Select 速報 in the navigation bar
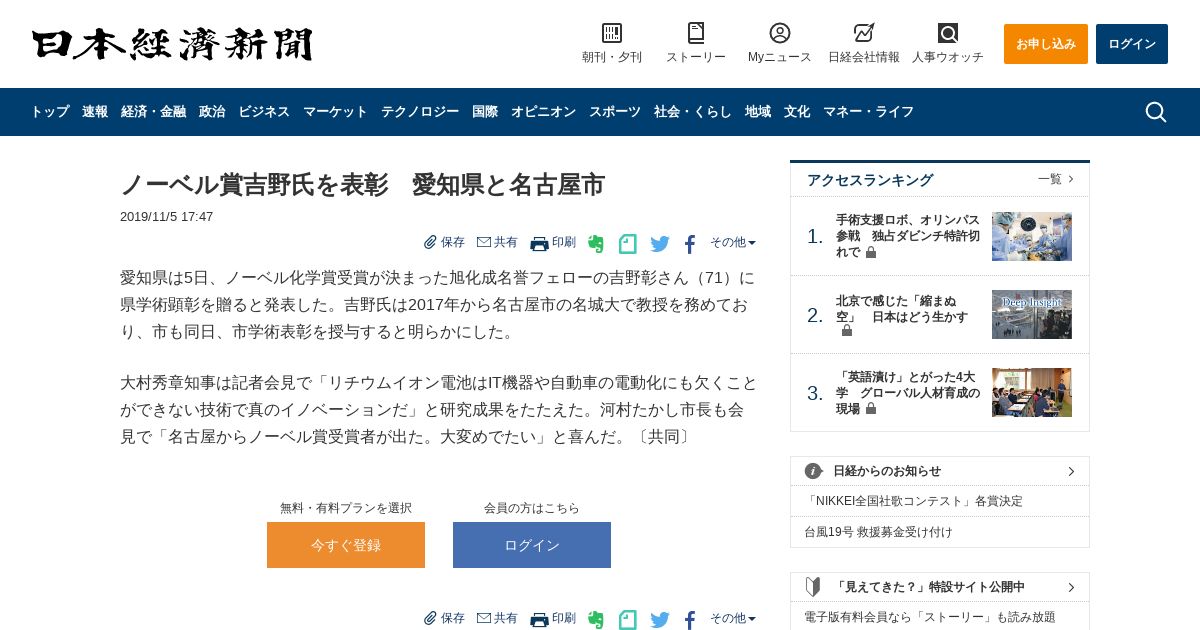 click(95, 112)
